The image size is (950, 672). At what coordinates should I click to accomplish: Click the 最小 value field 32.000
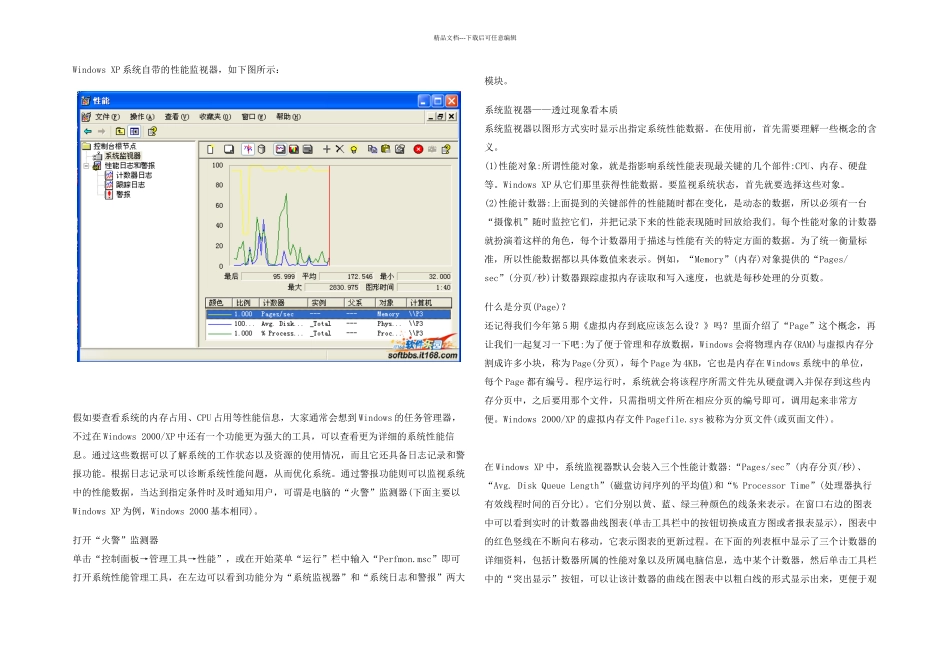[424, 276]
